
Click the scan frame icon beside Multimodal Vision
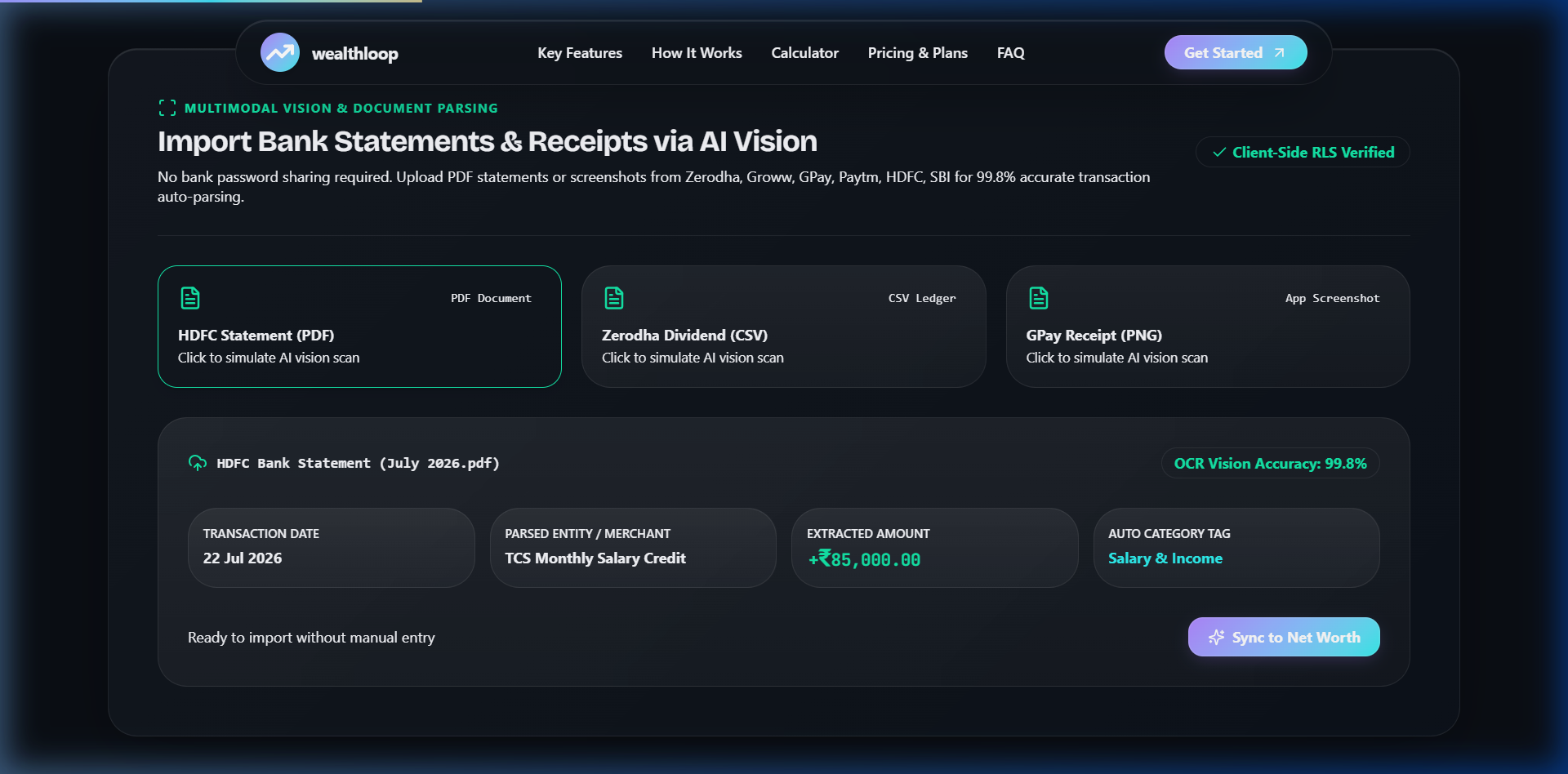coord(167,108)
